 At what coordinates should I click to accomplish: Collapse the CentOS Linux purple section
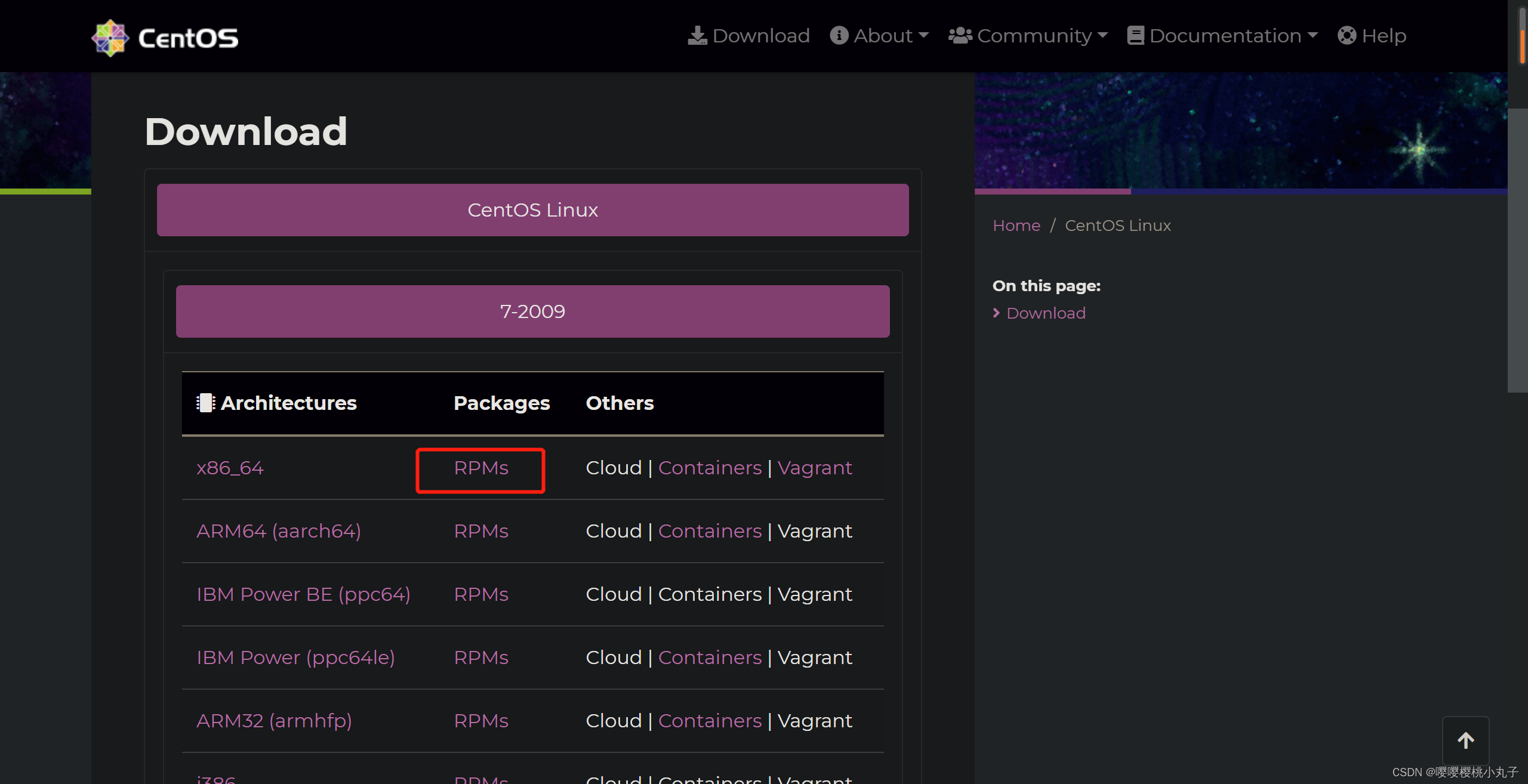[532, 210]
